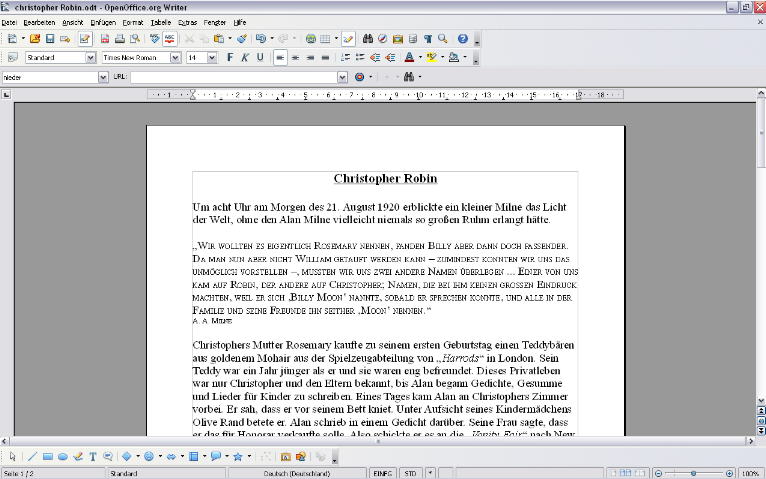Open the Format menu
Image resolution: width=766 pixels, height=479 pixels.
[x=133, y=22]
